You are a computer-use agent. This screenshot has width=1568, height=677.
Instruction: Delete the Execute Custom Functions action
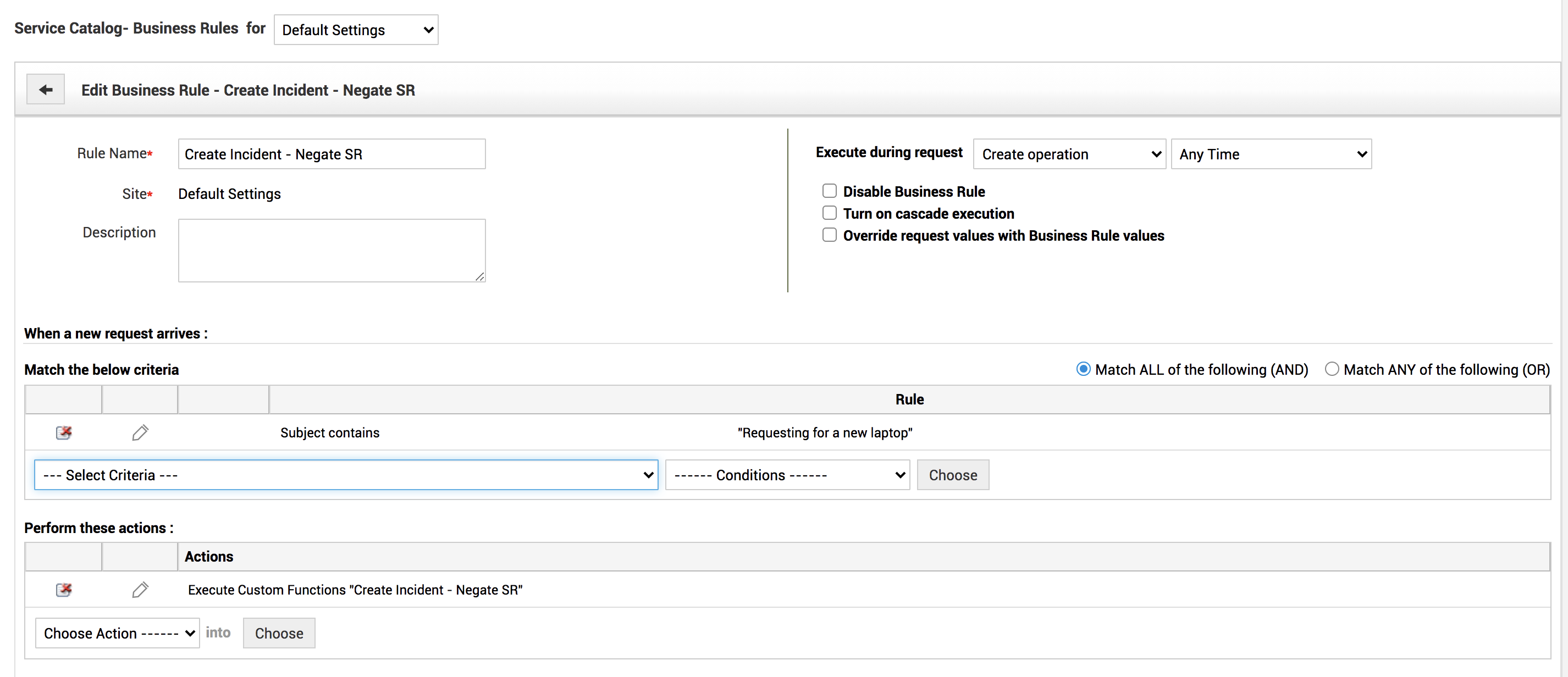(x=63, y=590)
